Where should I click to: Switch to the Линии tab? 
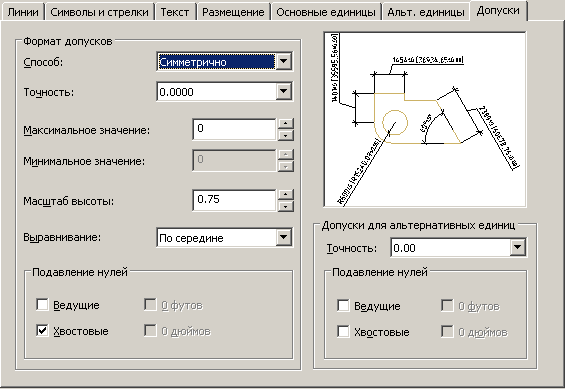[23, 12]
